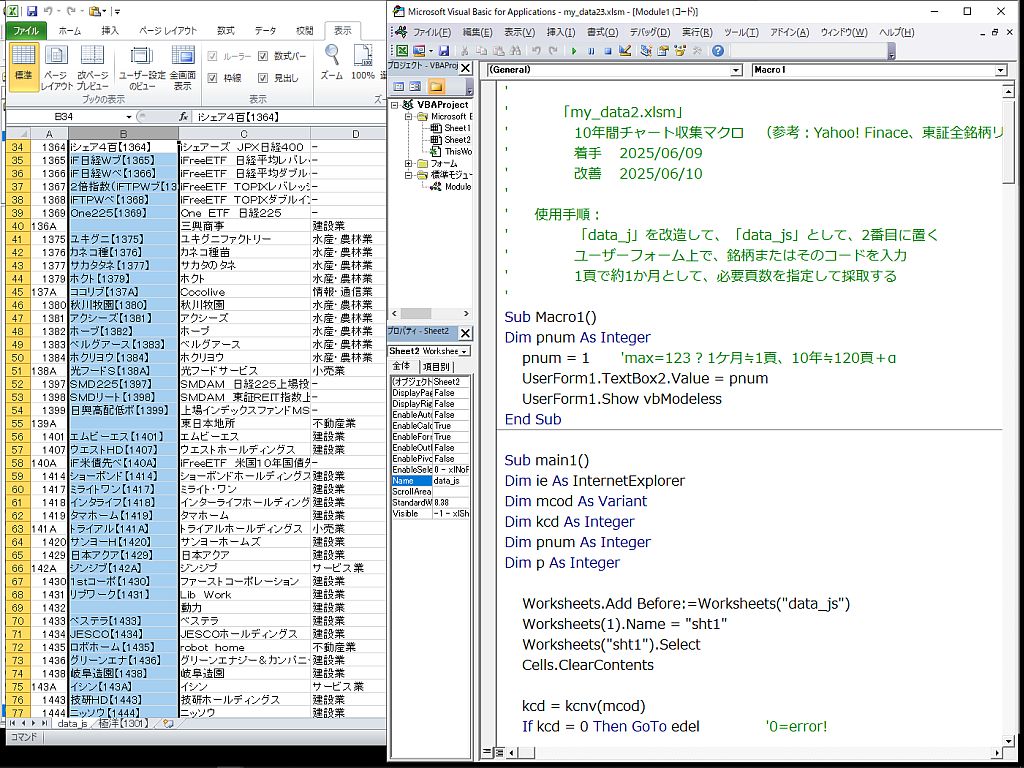Open VBA 実行(R) menu
The height and width of the screenshot is (768, 1024).
697,32
